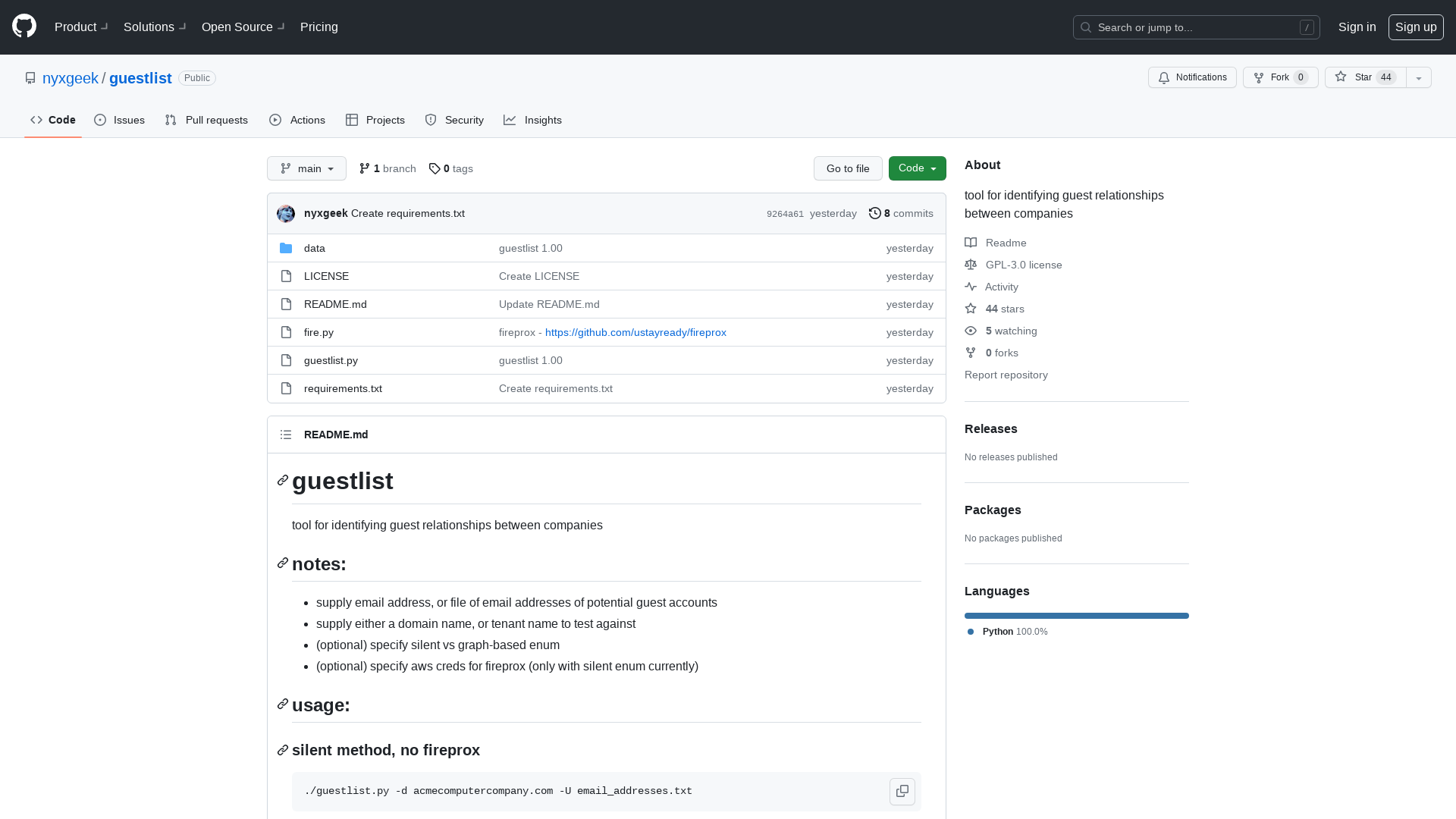The image size is (1456, 819).
Task: Click the Insights chart tab icon
Action: [x=509, y=120]
